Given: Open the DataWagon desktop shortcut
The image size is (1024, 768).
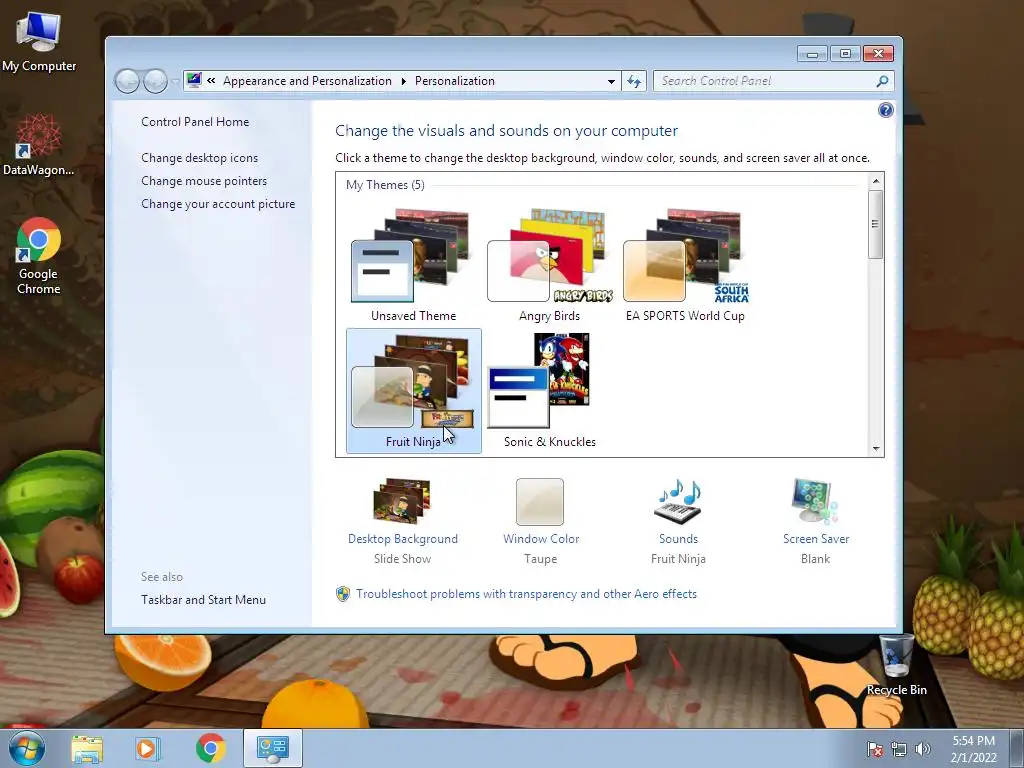Looking at the screenshot, I should point(39,145).
